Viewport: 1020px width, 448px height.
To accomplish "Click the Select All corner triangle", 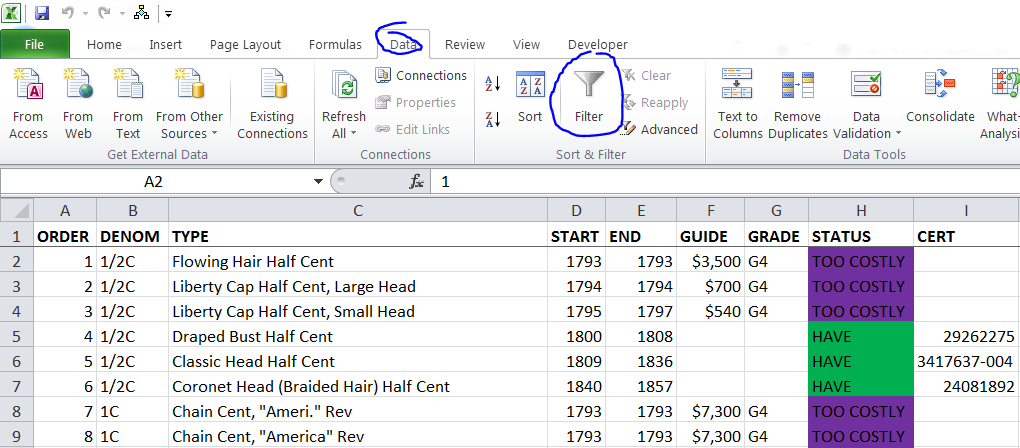I will pos(17,210).
